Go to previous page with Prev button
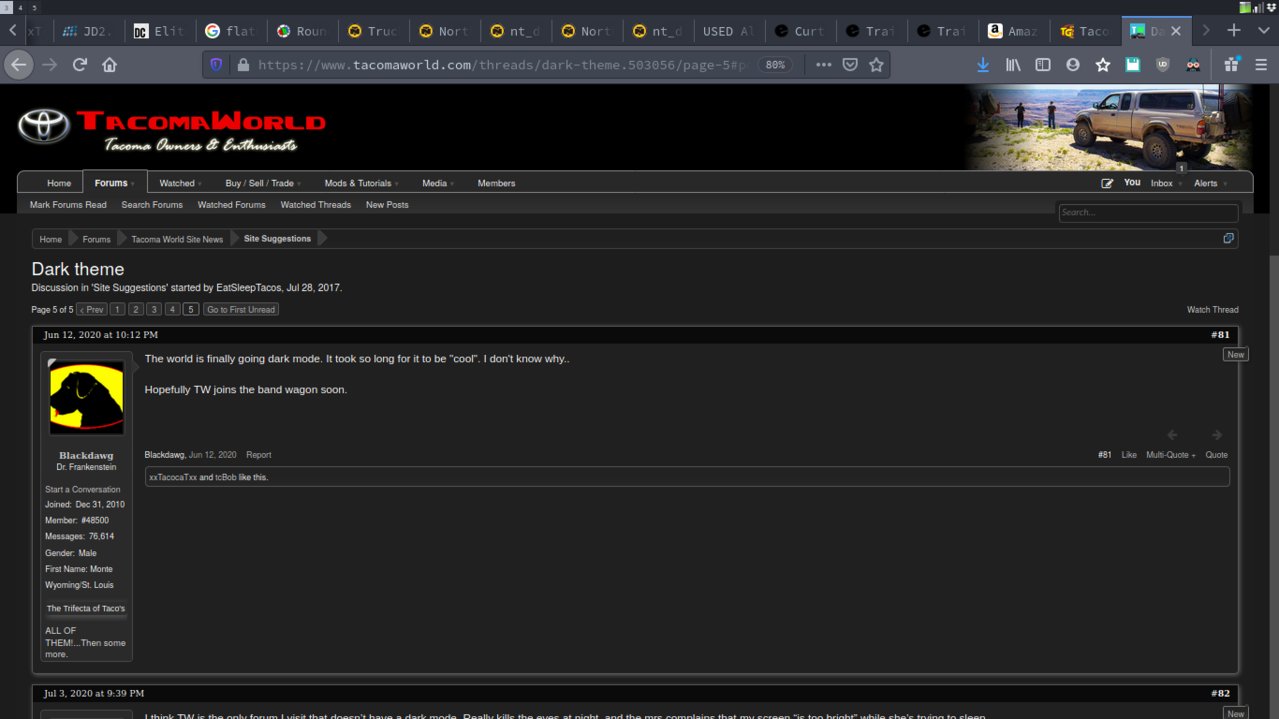 pos(92,310)
